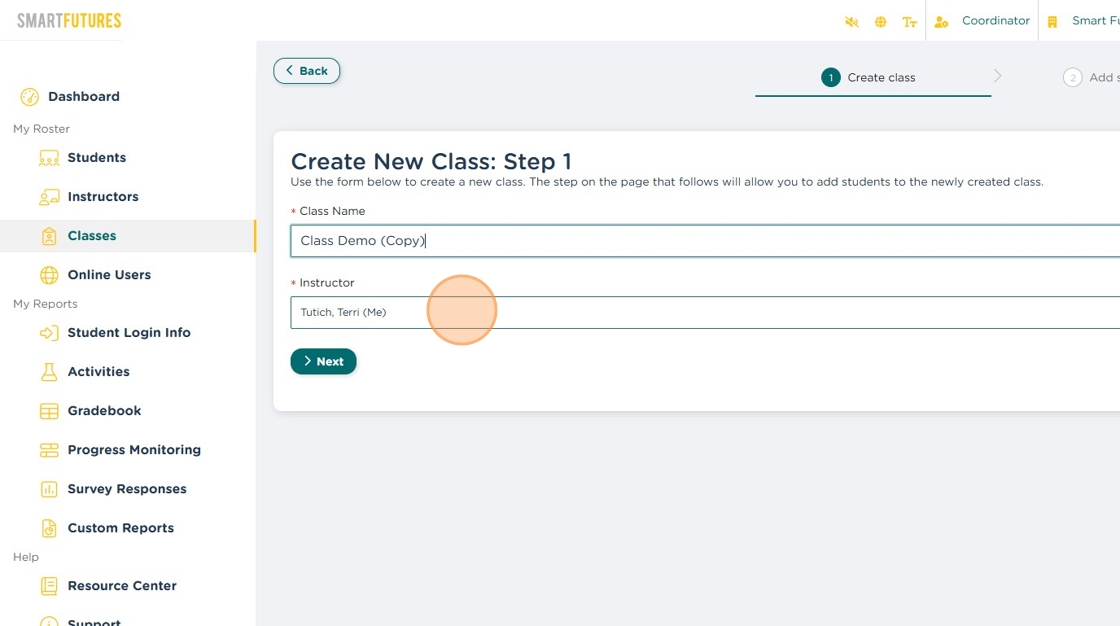Open the Coordinator role menu
The height and width of the screenshot is (626, 1120).
994,21
